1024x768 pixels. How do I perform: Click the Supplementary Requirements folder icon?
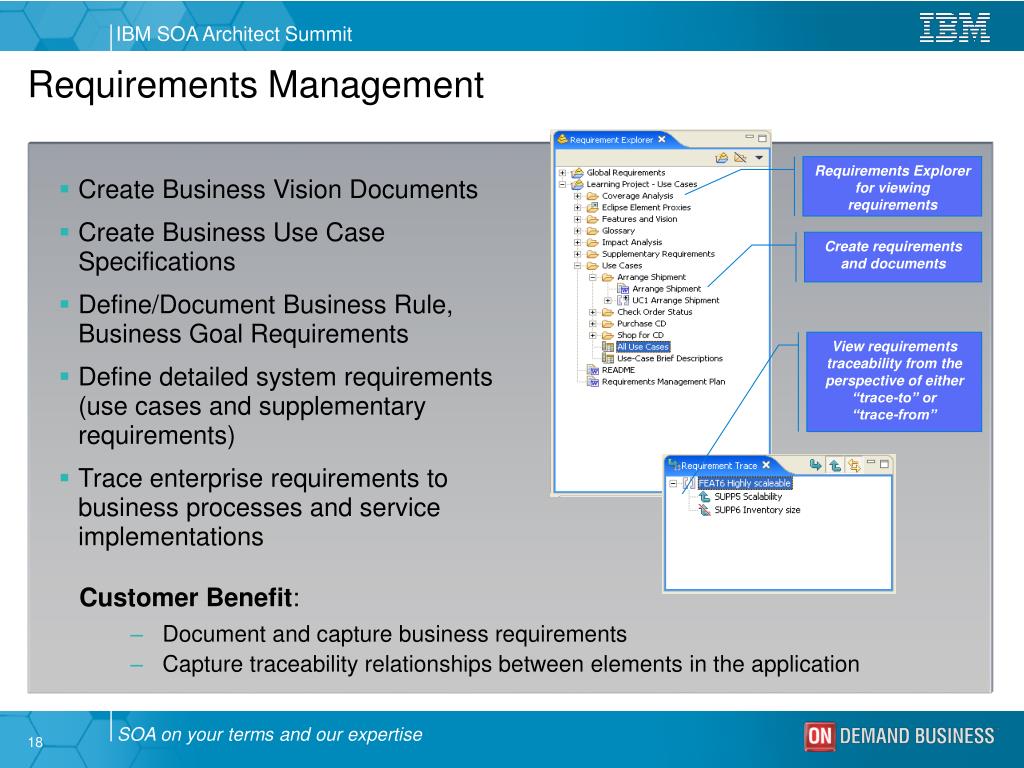pyautogui.click(x=592, y=254)
